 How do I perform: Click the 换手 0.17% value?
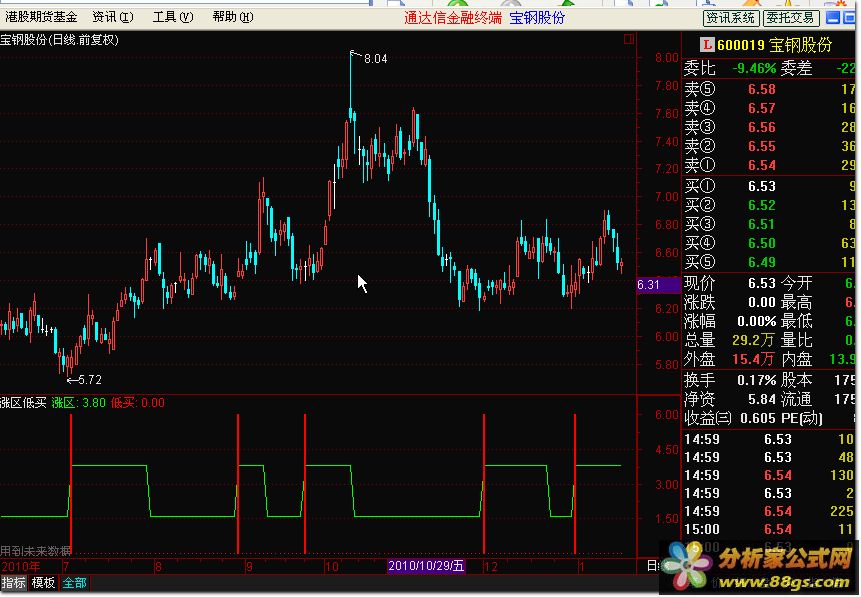click(756, 380)
